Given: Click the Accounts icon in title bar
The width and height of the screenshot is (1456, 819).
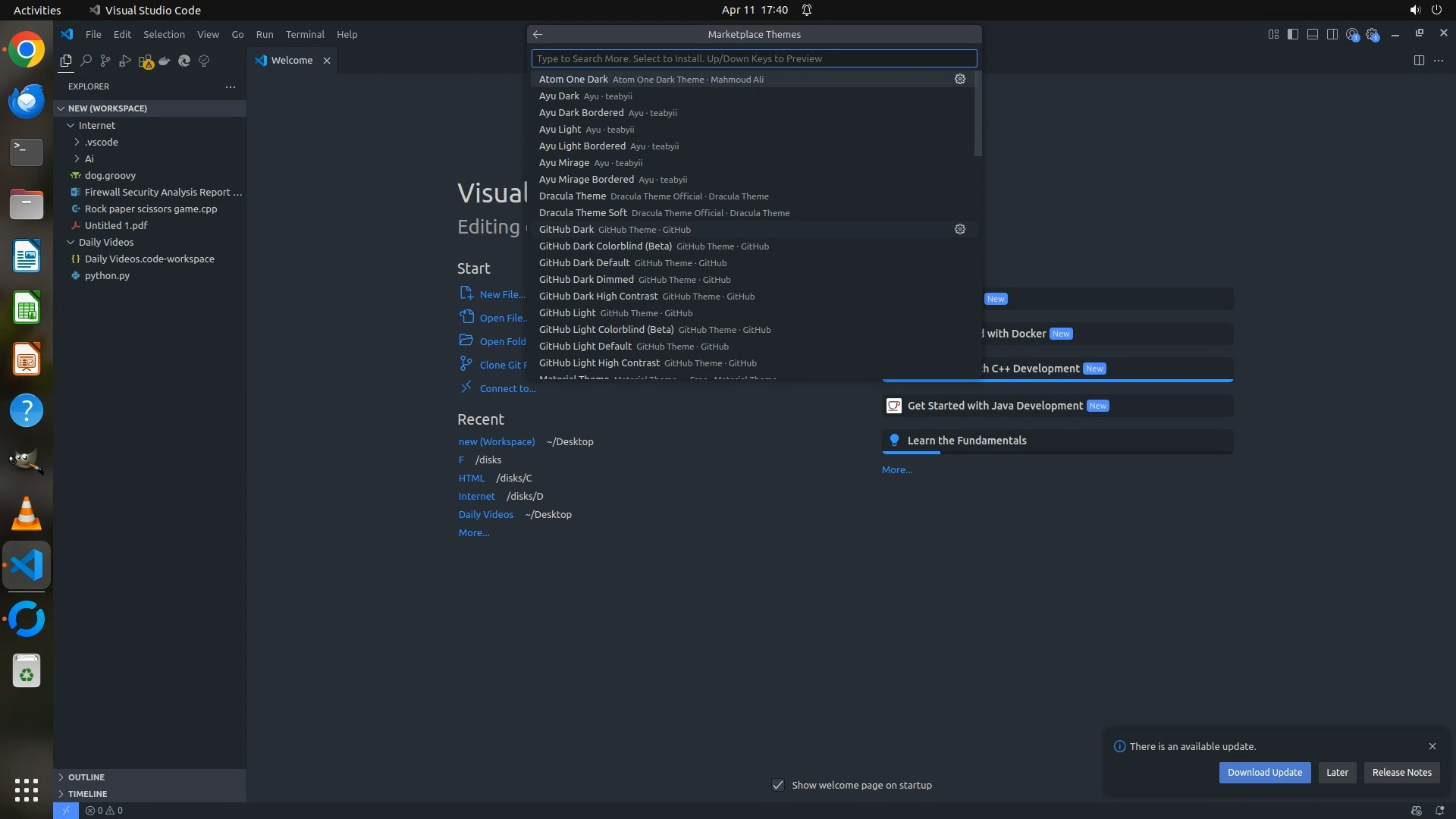Looking at the screenshot, I should click(x=1352, y=34).
